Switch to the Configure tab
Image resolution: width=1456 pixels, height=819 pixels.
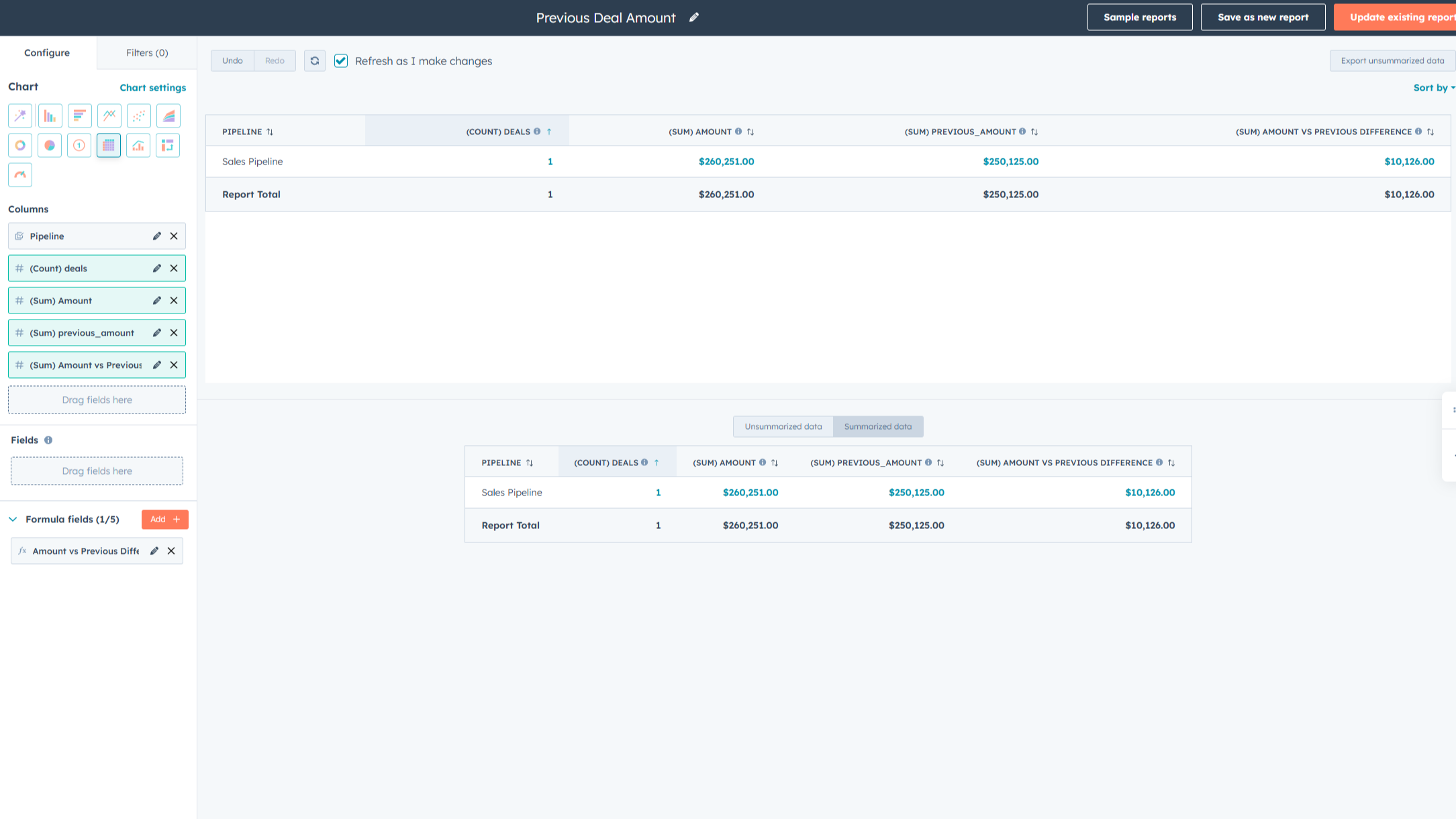pyautogui.click(x=47, y=52)
